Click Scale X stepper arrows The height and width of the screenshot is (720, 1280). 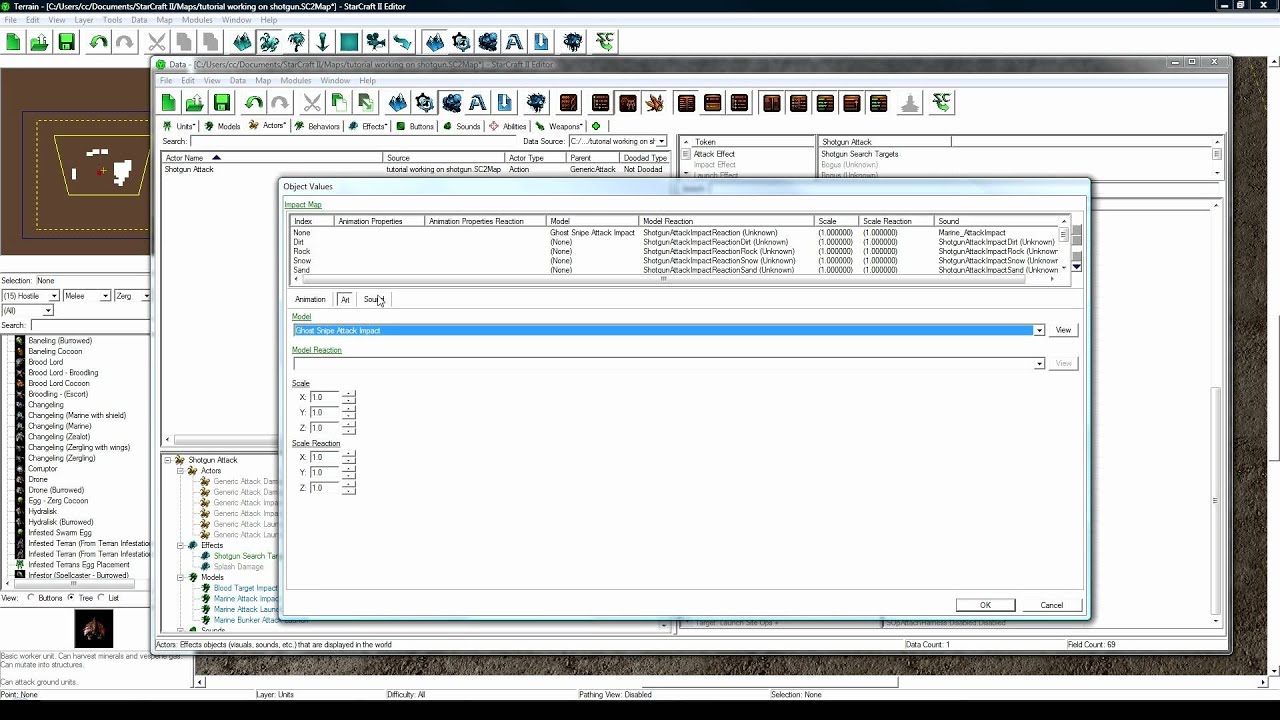[348, 397]
